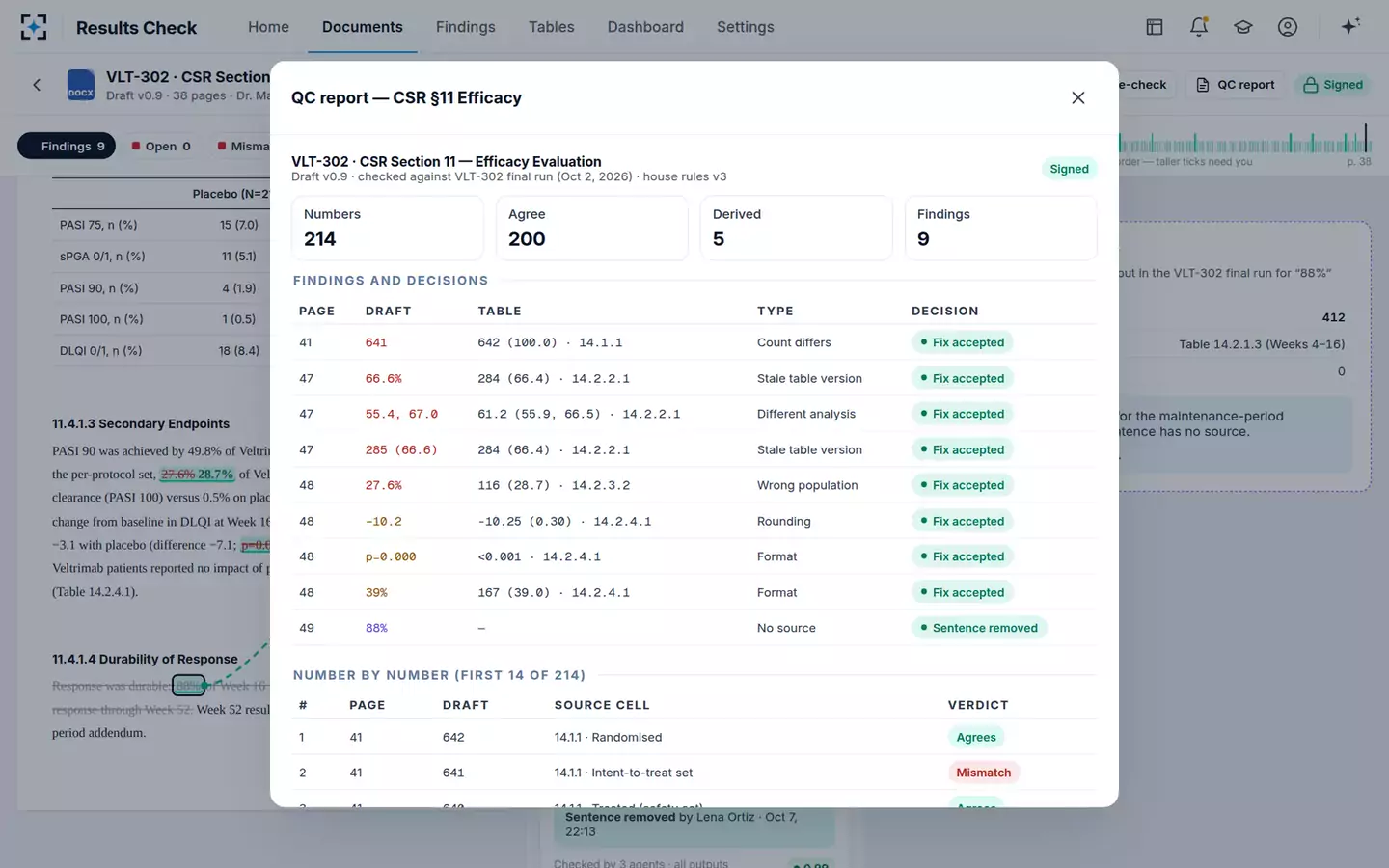Click draft value 285 (66.6)
The image size is (1389, 868).
point(401,449)
